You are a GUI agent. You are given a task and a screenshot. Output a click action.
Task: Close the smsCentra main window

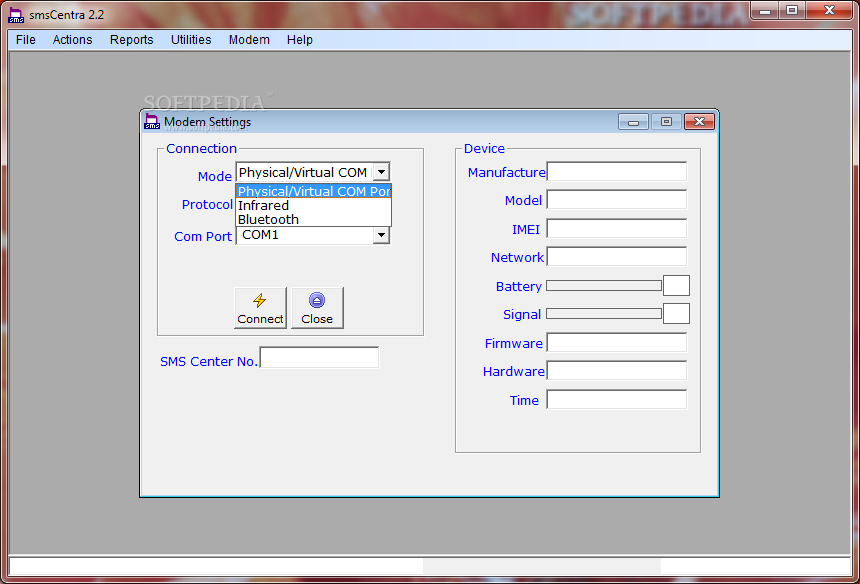pyautogui.click(x=829, y=10)
